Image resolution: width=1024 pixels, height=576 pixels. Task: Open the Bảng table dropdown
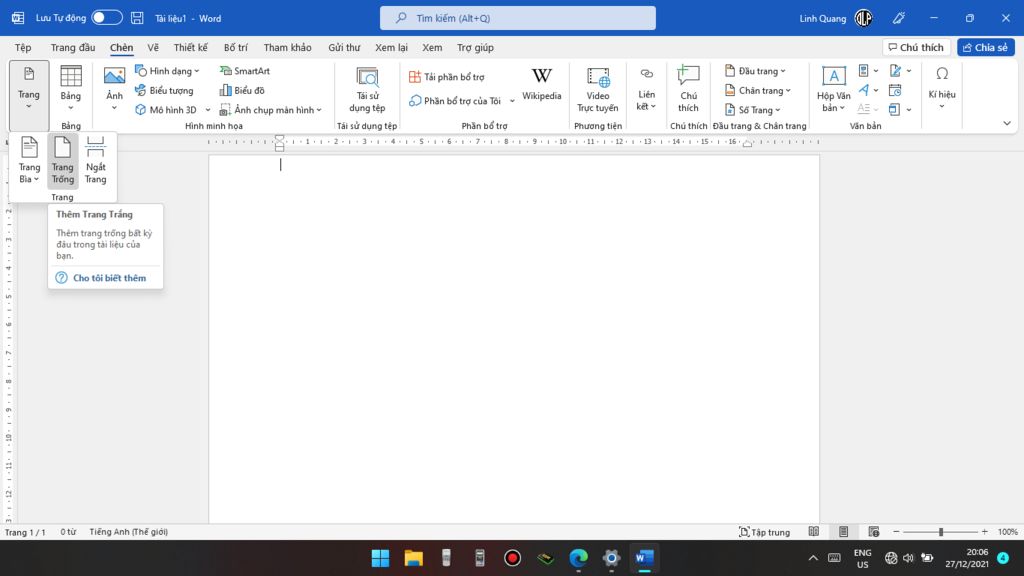point(71,89)
